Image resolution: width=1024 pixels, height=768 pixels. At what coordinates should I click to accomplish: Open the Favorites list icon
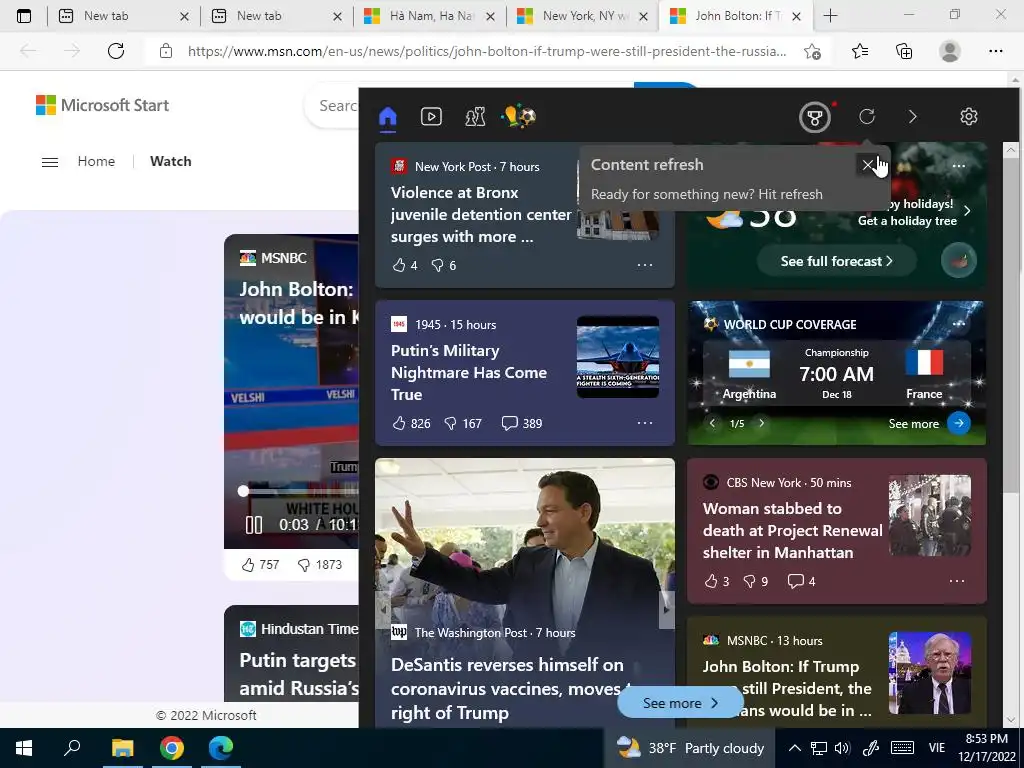[860, 51]
